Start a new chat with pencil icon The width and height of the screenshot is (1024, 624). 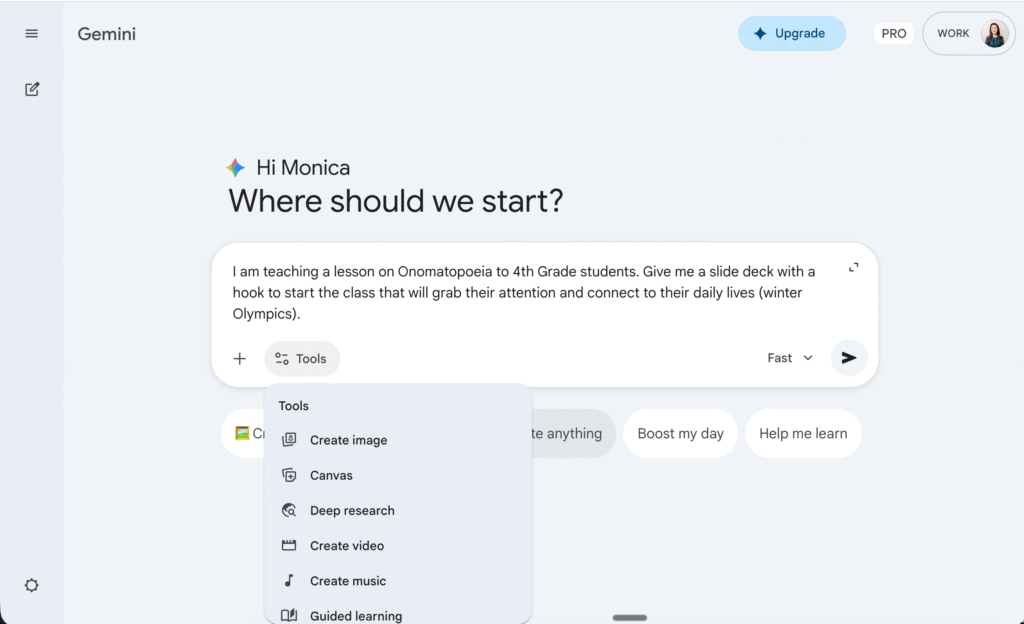pos(32,89)
